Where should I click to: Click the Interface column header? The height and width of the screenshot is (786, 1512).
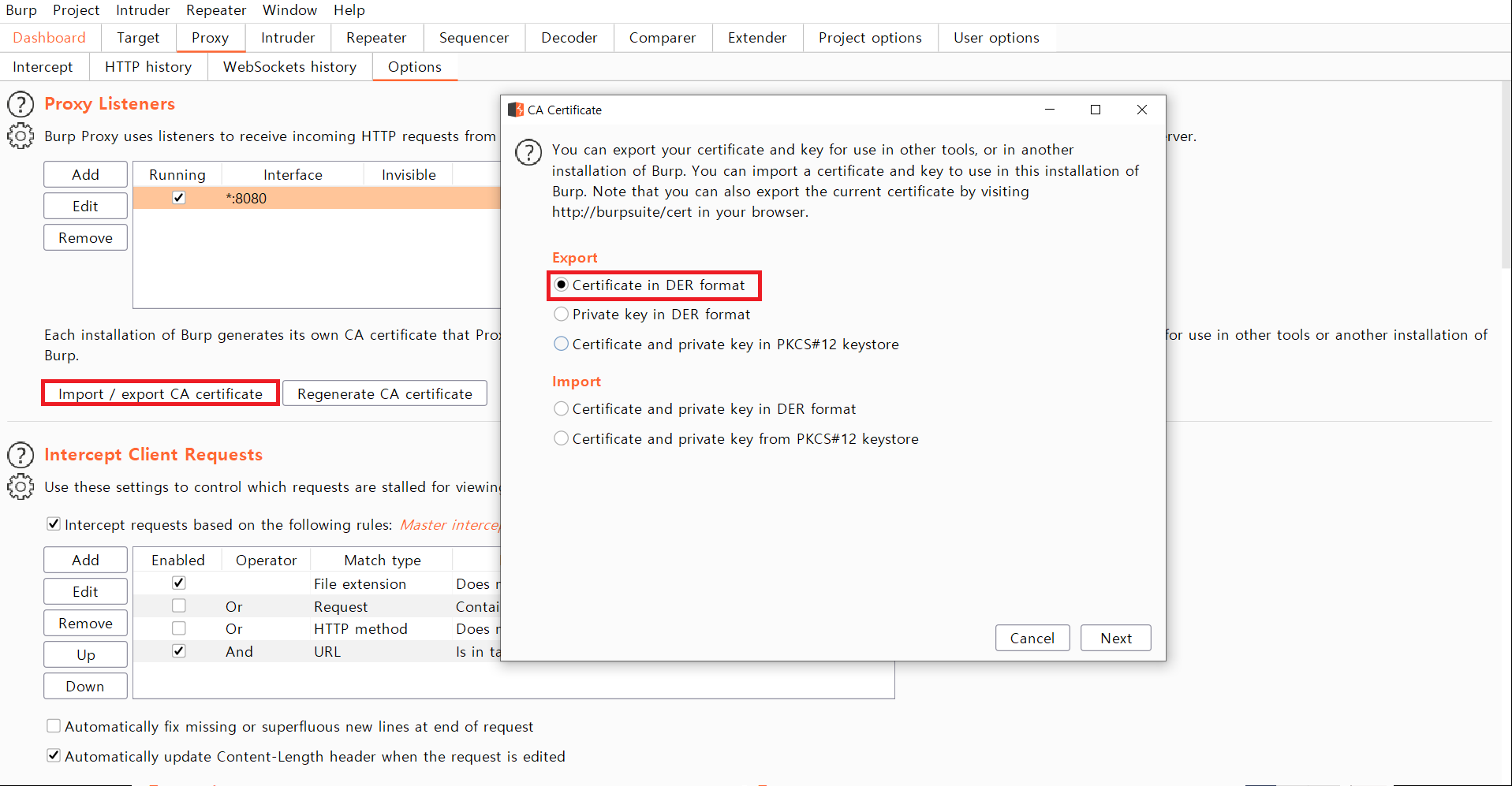[293, 174]
